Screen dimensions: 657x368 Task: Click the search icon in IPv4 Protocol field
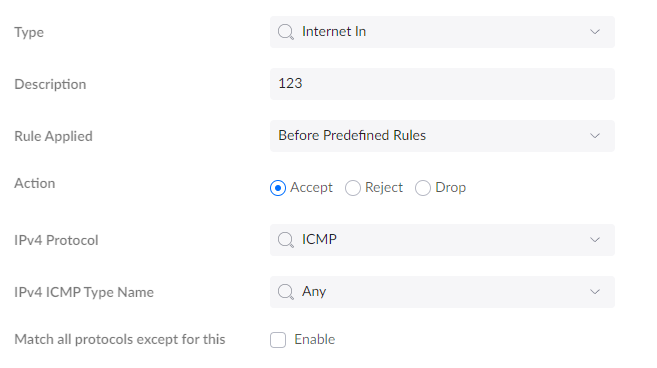pos(286,240)
